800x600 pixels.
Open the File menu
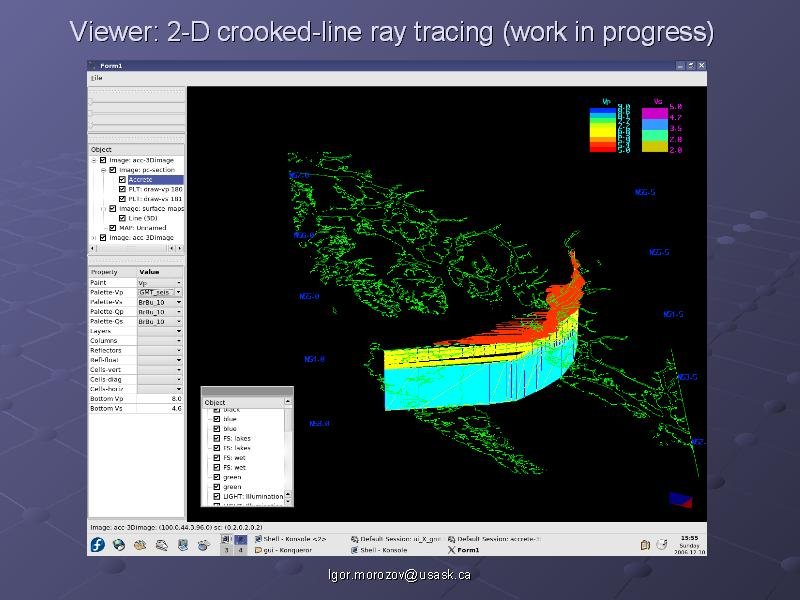[96, 77]
